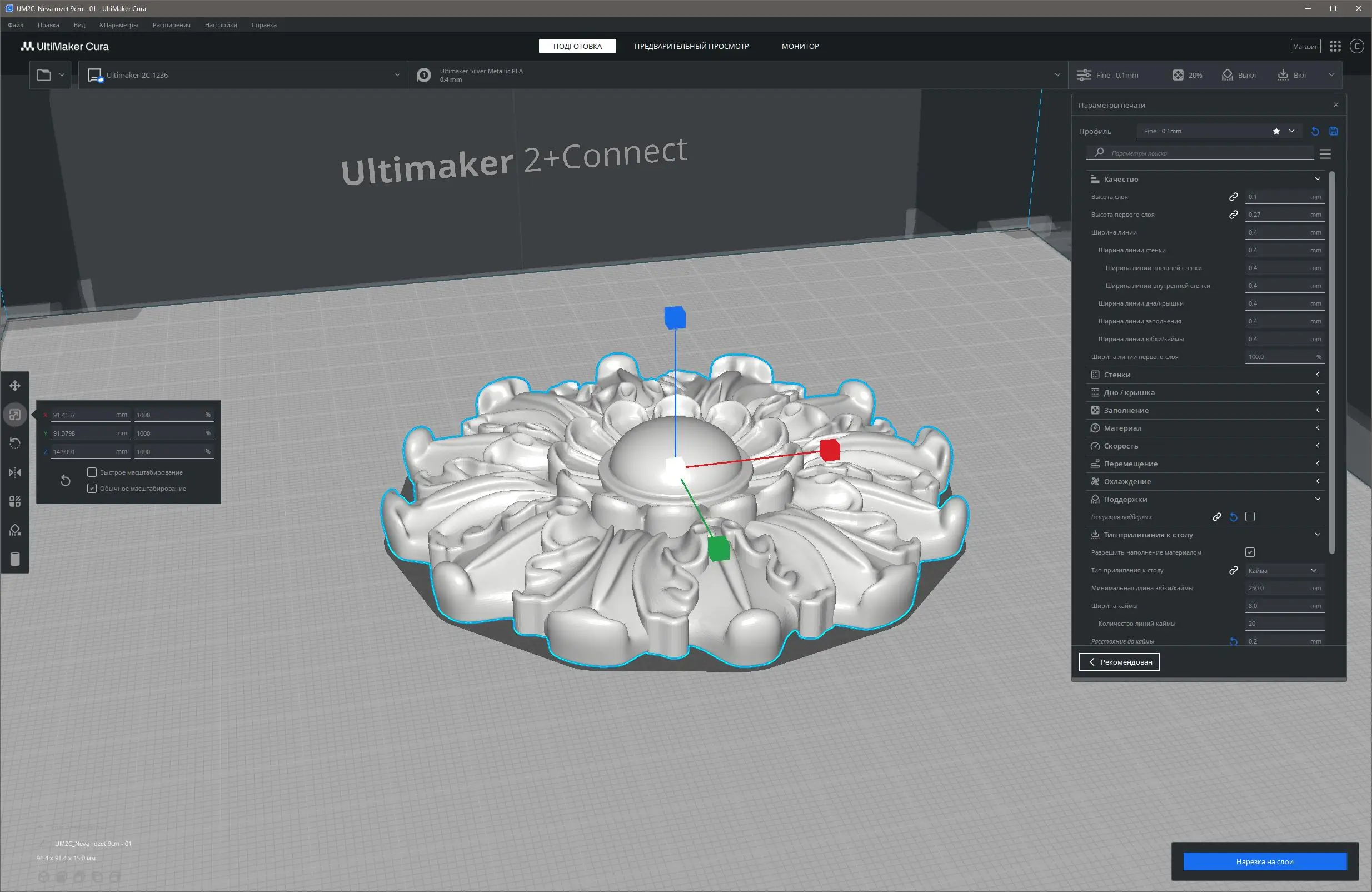1372x892 pixels.
Task: Select the Rotate tool icon
Action: (x=15, y=443)
